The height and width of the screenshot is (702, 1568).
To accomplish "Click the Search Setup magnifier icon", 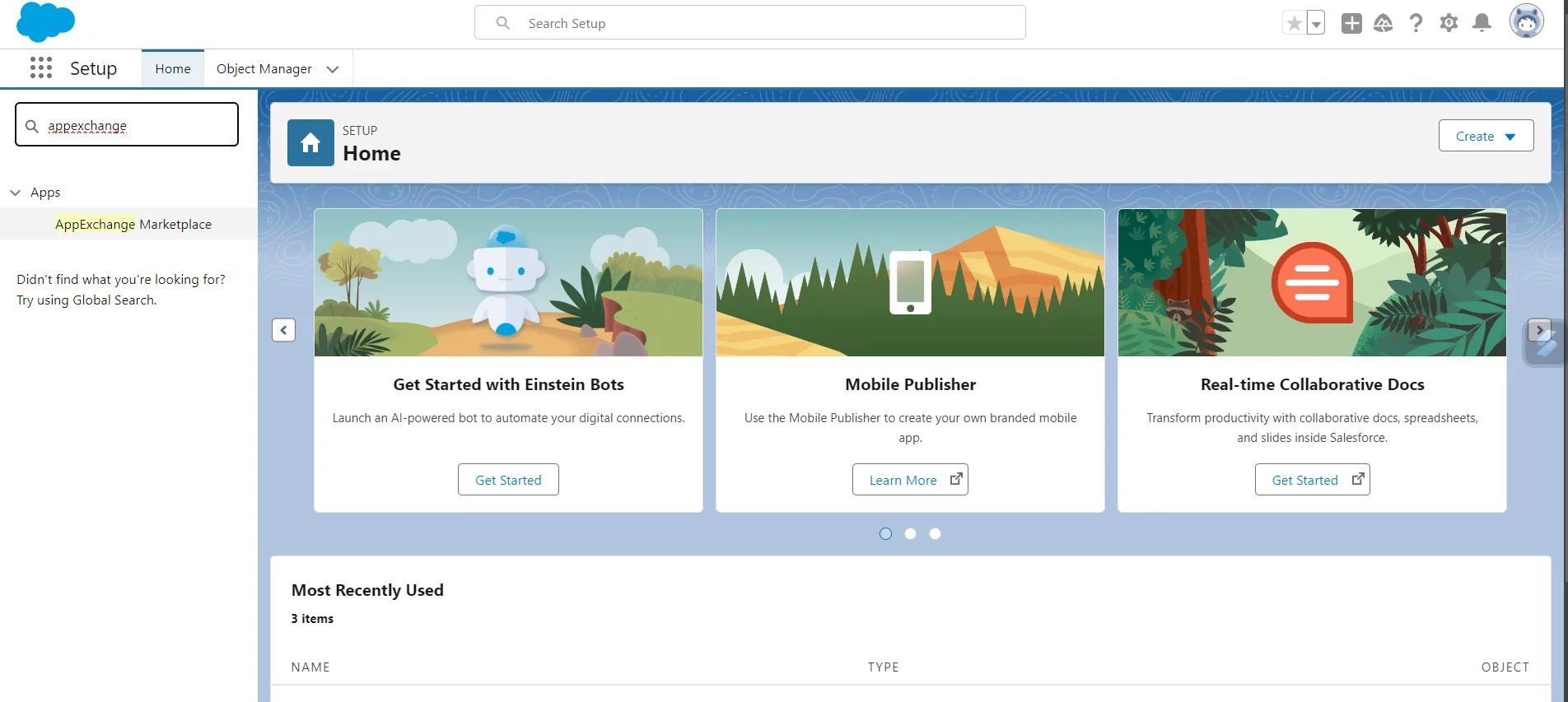I will tap(503, 23).
